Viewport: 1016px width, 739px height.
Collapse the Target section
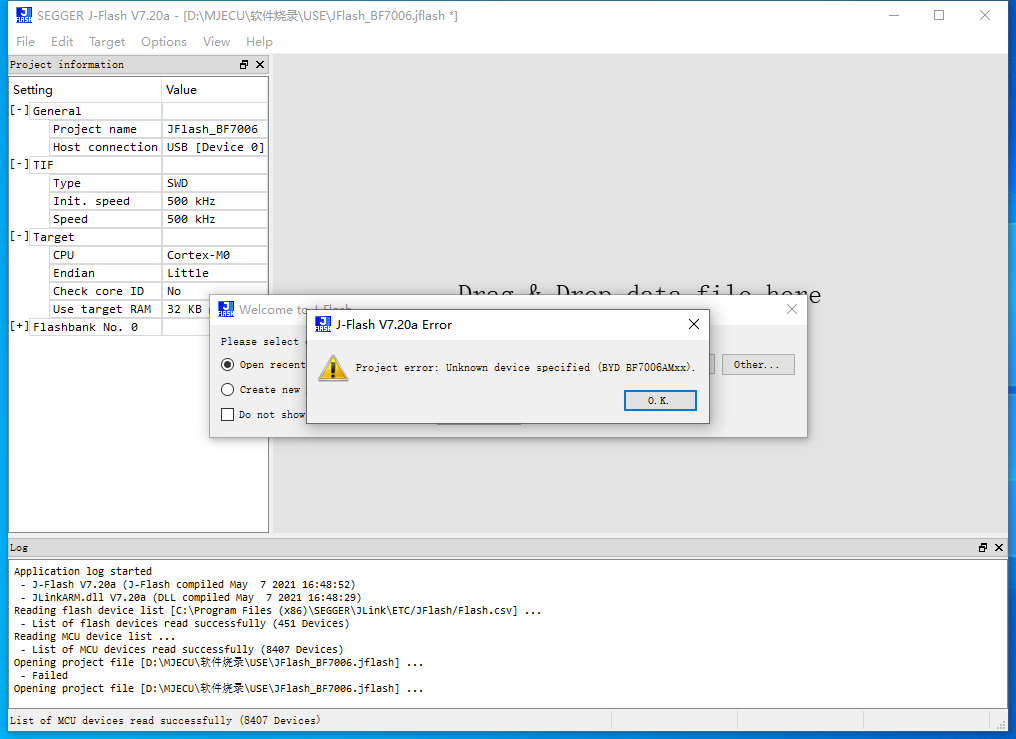pyautogui.click(x=19, y=237)
